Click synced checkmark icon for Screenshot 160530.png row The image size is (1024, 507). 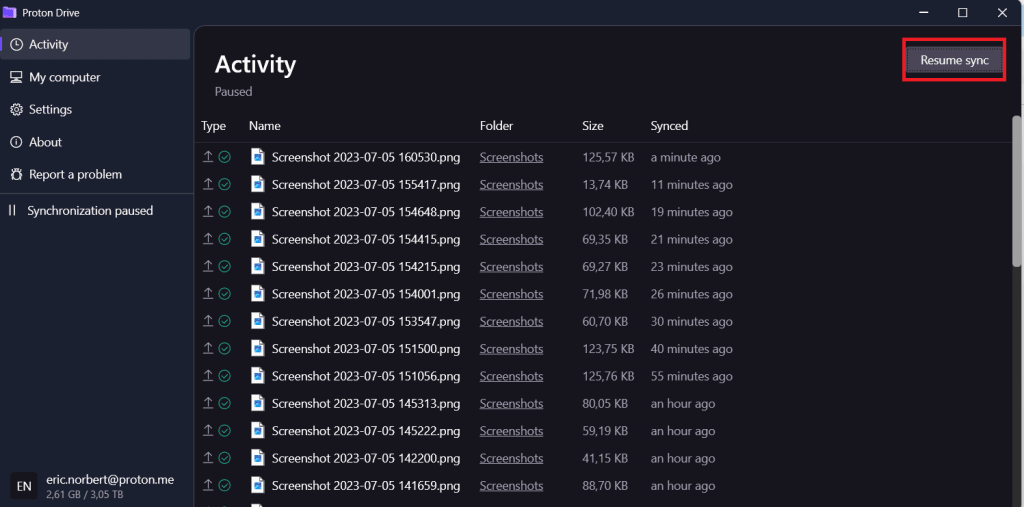pos(225,157)
